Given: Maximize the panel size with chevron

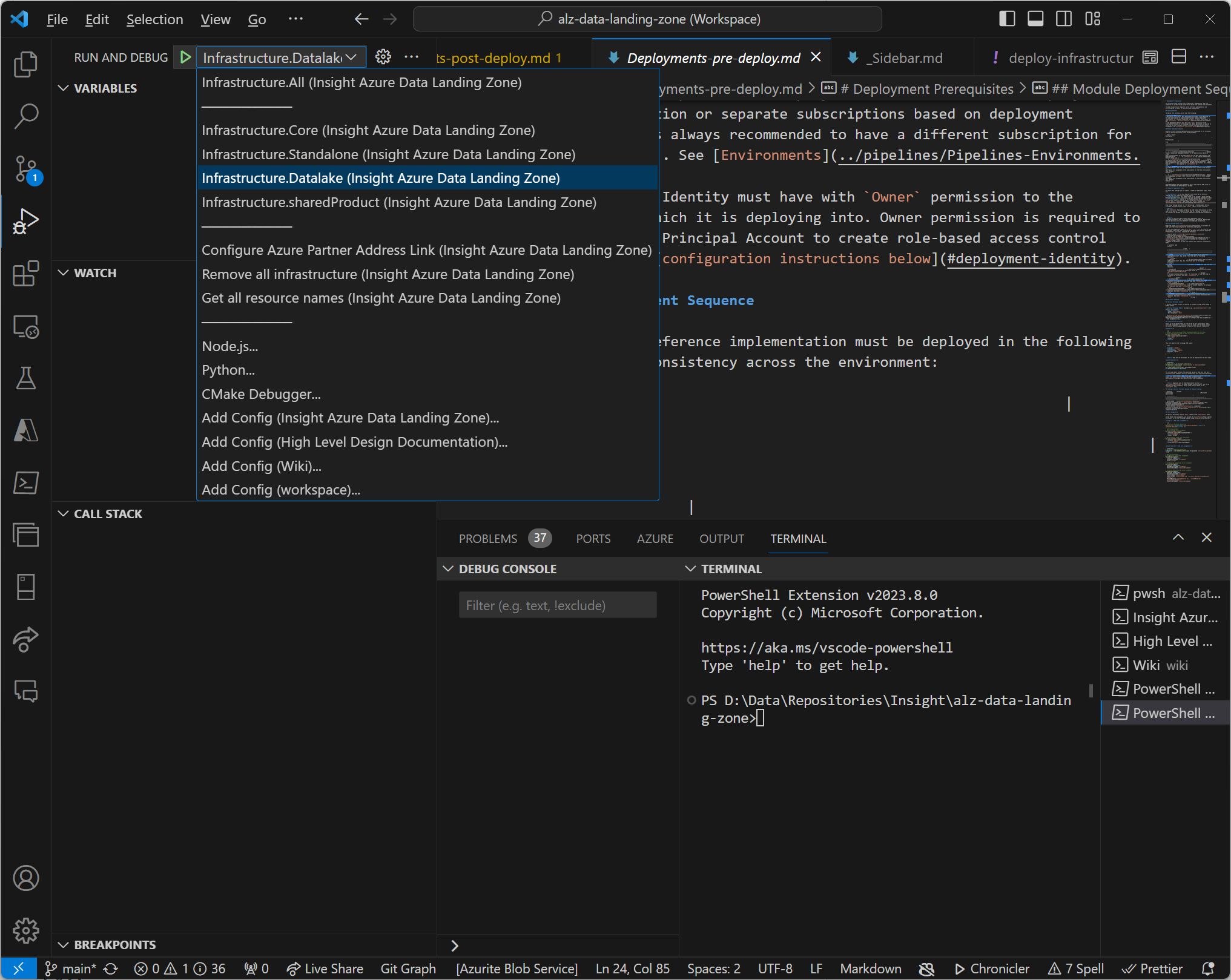Looking at the screenshot, I should (x=1178, y=538).
